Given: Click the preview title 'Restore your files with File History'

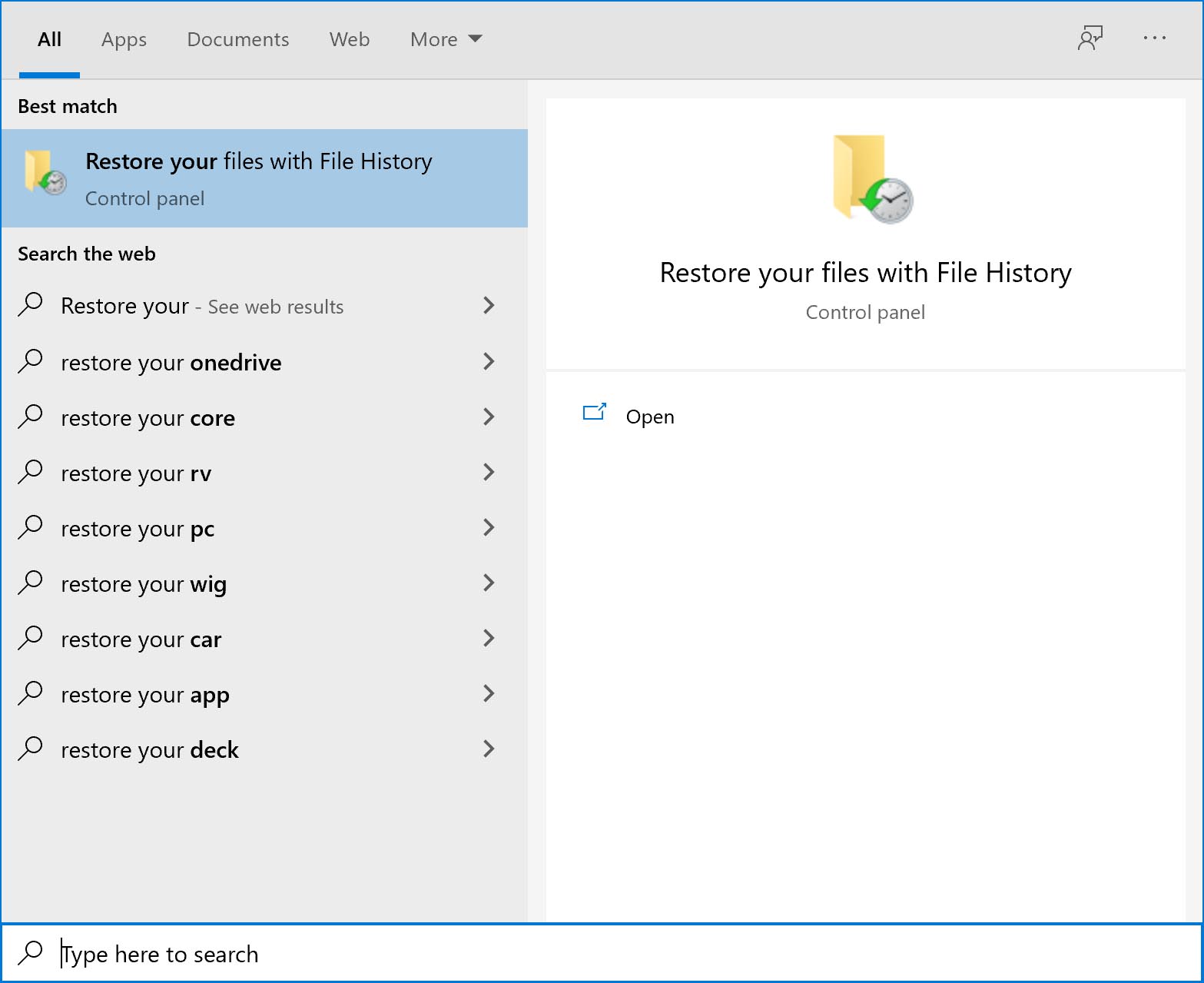Looking at the screenshot, I should coord(865,273).
